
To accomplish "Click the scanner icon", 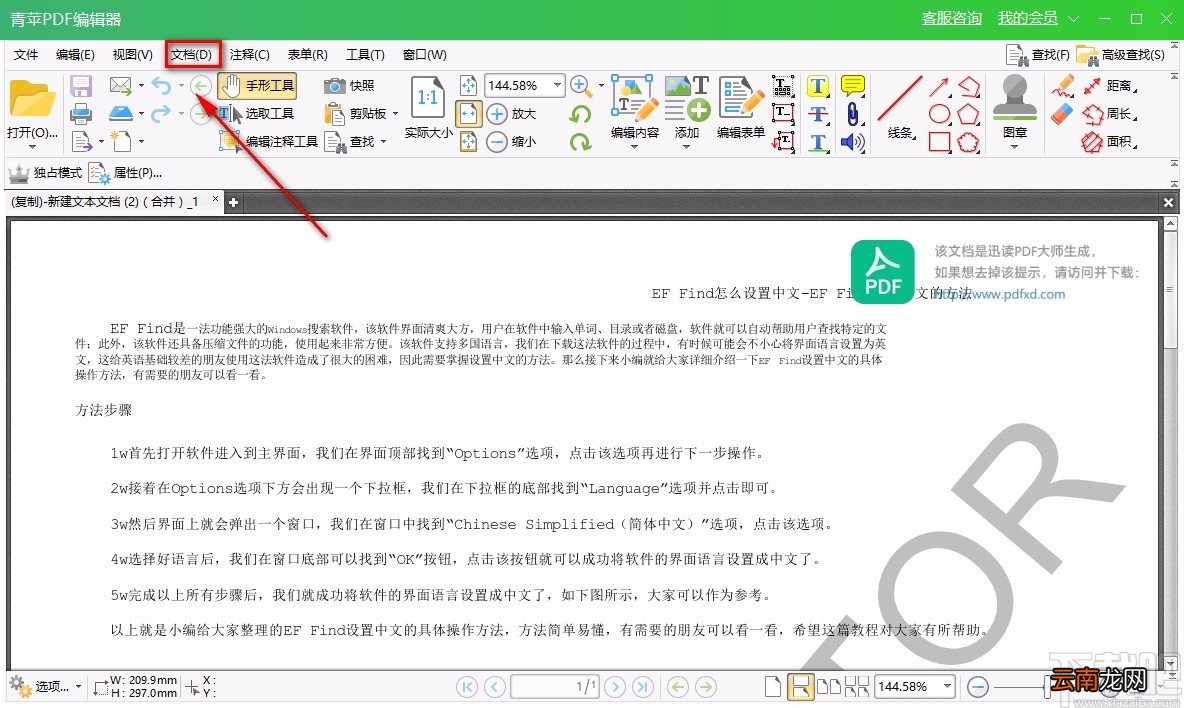I will pos(121,113).
